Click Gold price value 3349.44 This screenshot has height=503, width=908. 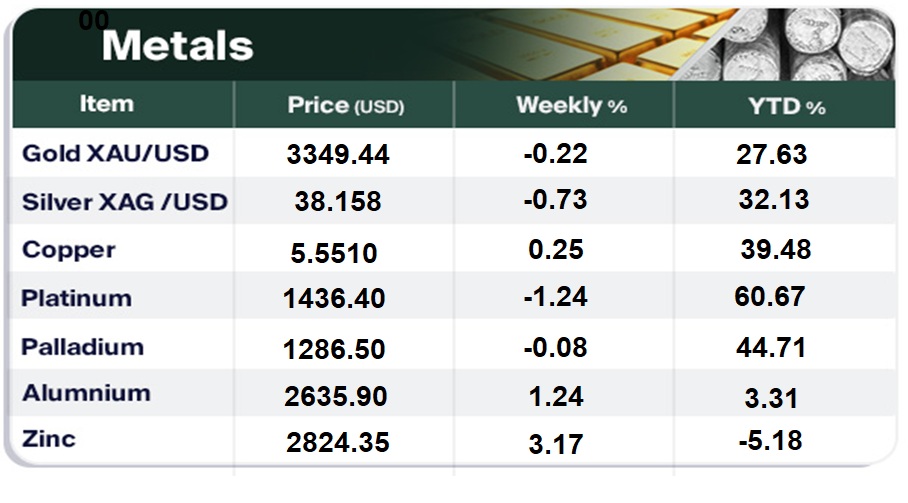pos(337,155)
